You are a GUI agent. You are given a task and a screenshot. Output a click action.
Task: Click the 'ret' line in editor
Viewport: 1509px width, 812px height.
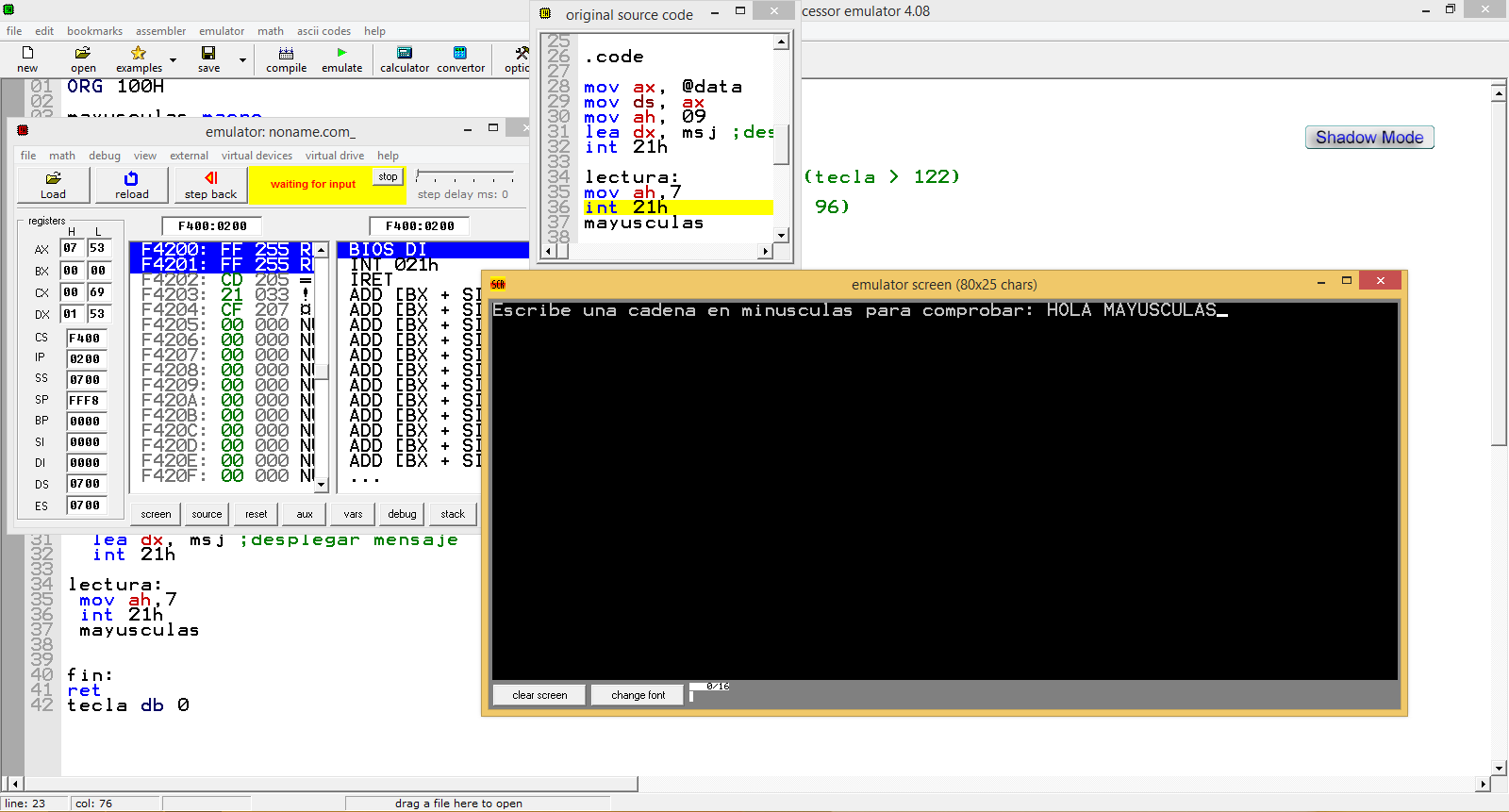(84, 690)
